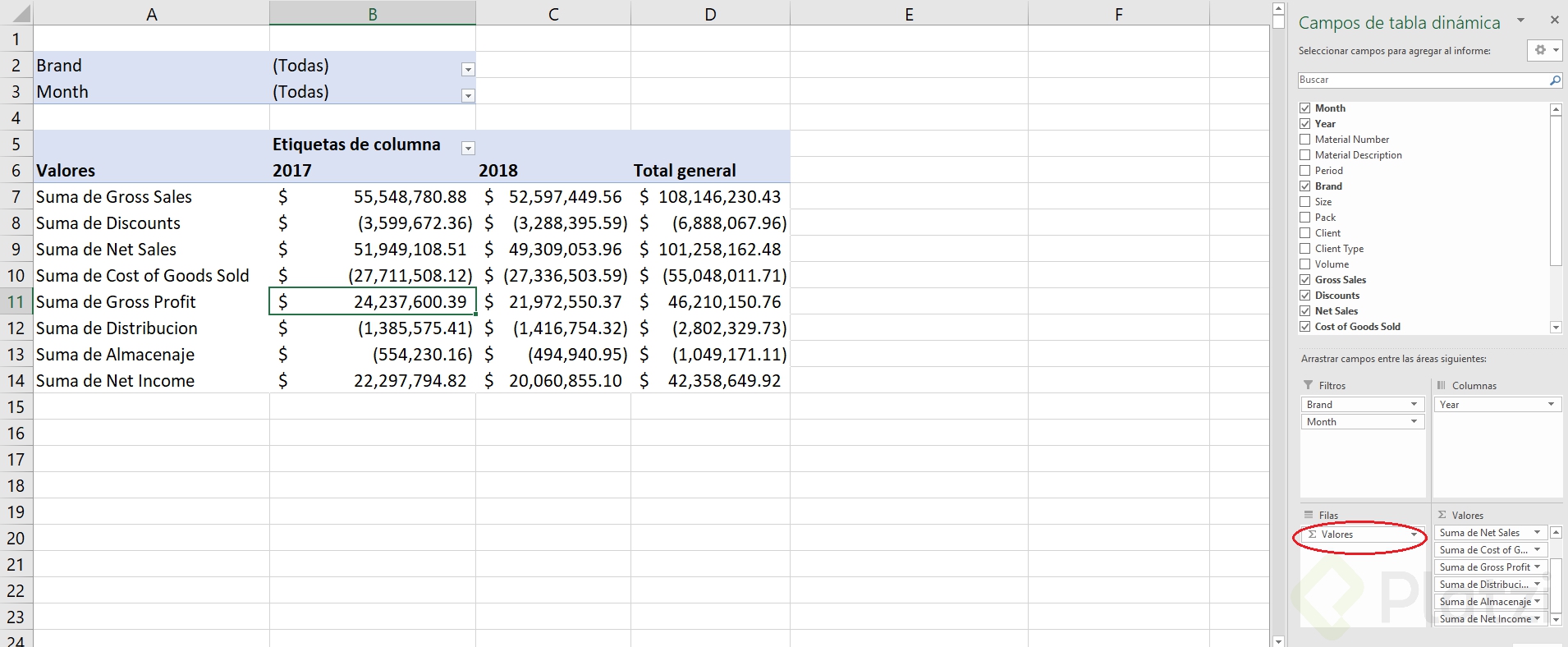Screen dimensions: 1568x647
Task: Select column E header
Action: click(909, 13)
